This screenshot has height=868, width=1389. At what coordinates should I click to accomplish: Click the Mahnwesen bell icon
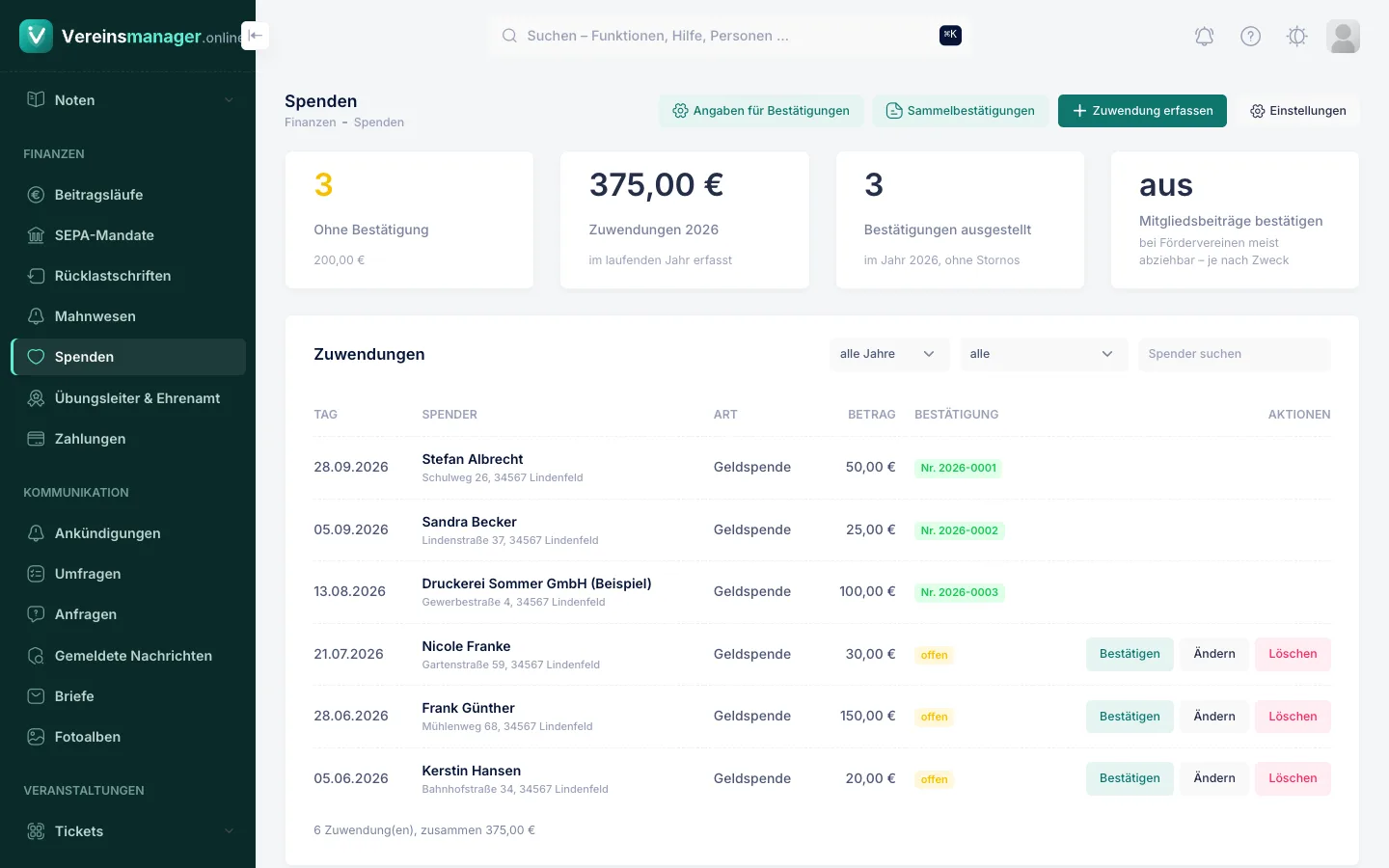coord(36,316)
